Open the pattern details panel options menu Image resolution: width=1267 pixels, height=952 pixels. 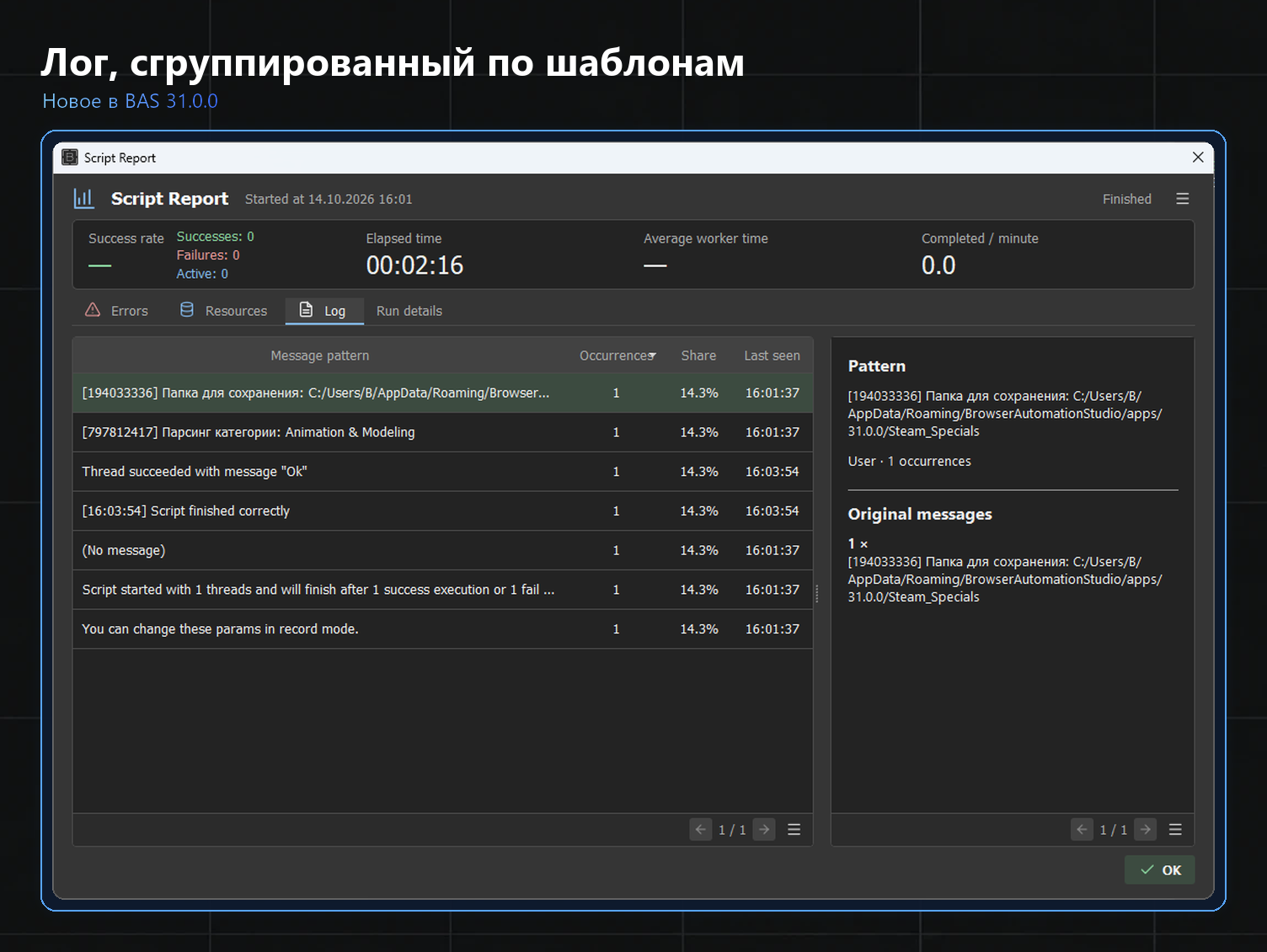pos(1175,830)
